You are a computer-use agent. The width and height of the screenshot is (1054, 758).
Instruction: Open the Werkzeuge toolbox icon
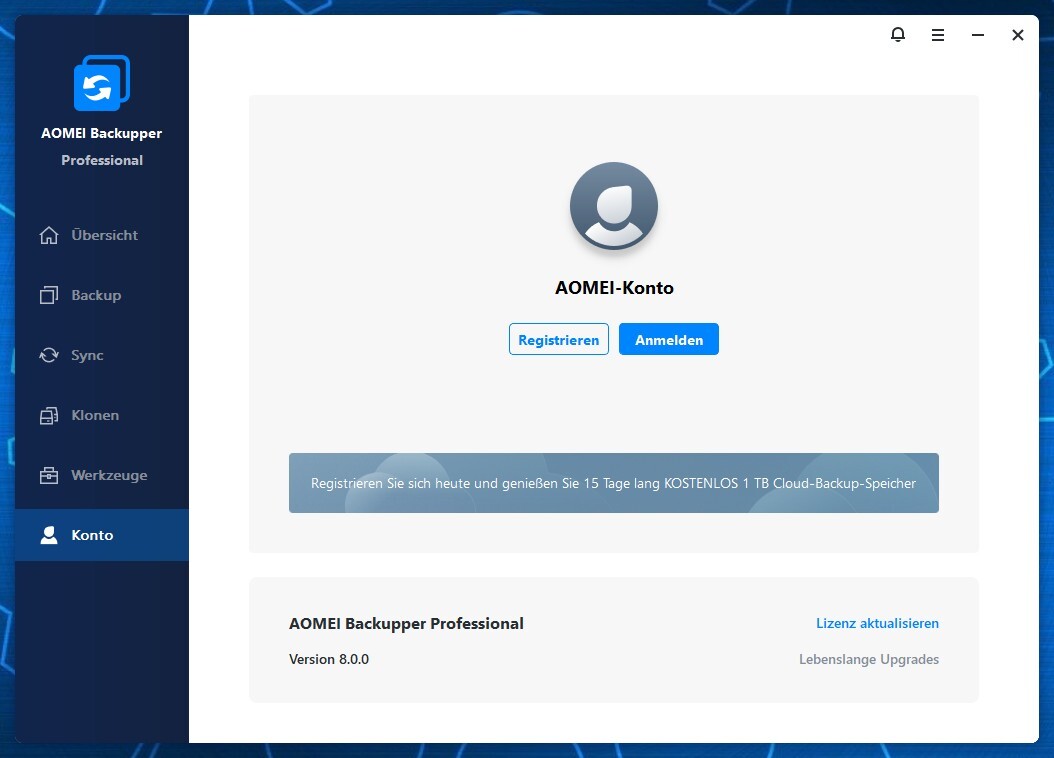48,476
